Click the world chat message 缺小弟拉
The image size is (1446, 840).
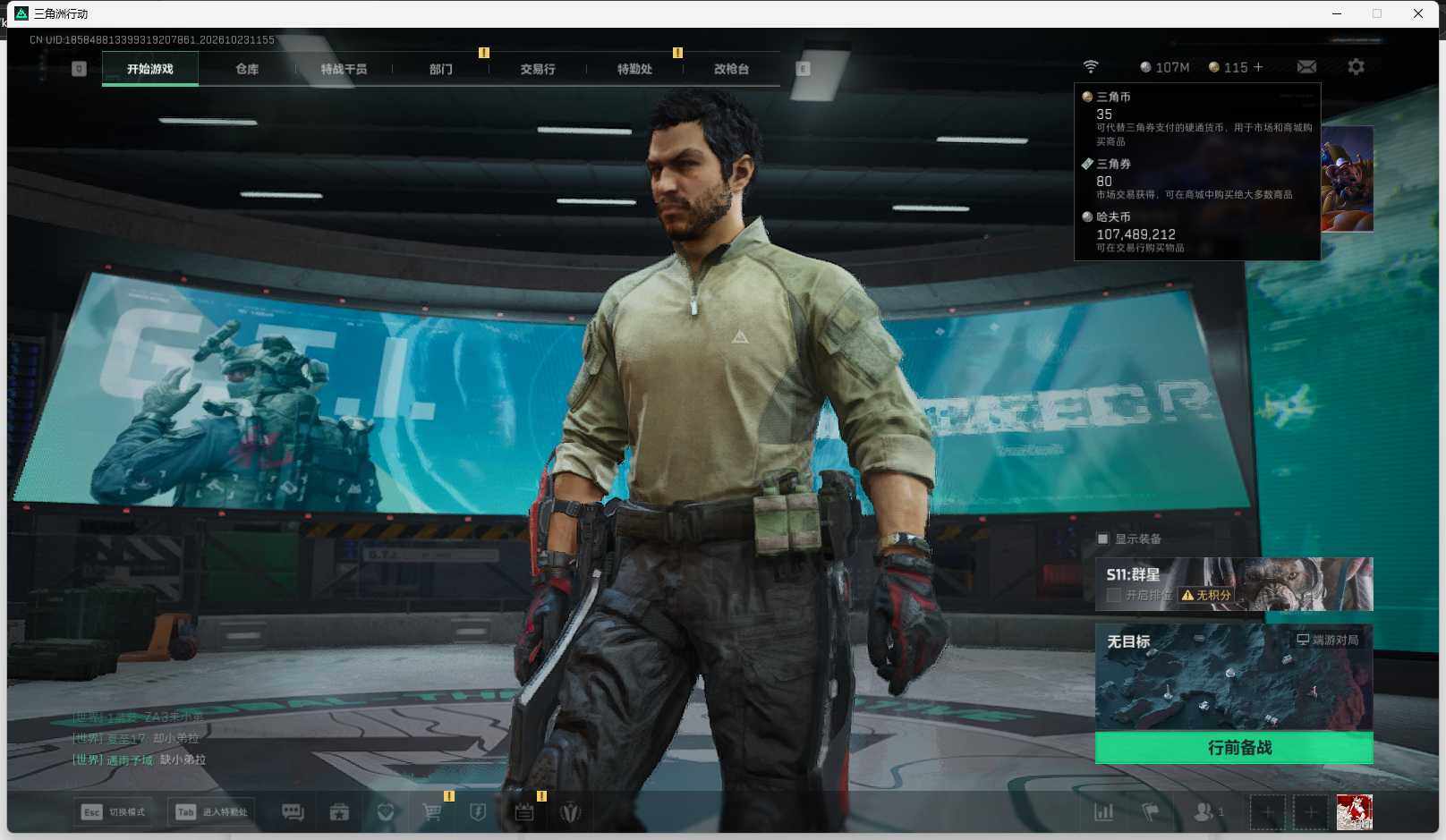click(x=183, y=759)
